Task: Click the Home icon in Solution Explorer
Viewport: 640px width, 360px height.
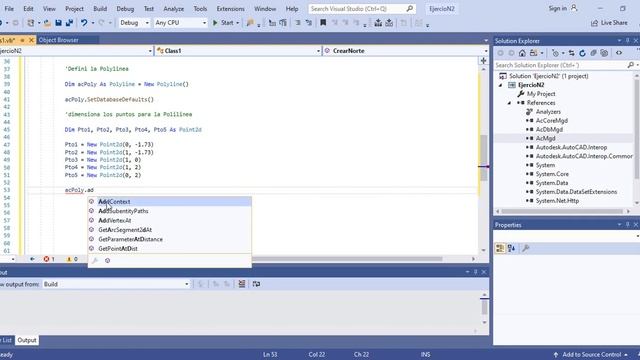Action: pos(522,53)
